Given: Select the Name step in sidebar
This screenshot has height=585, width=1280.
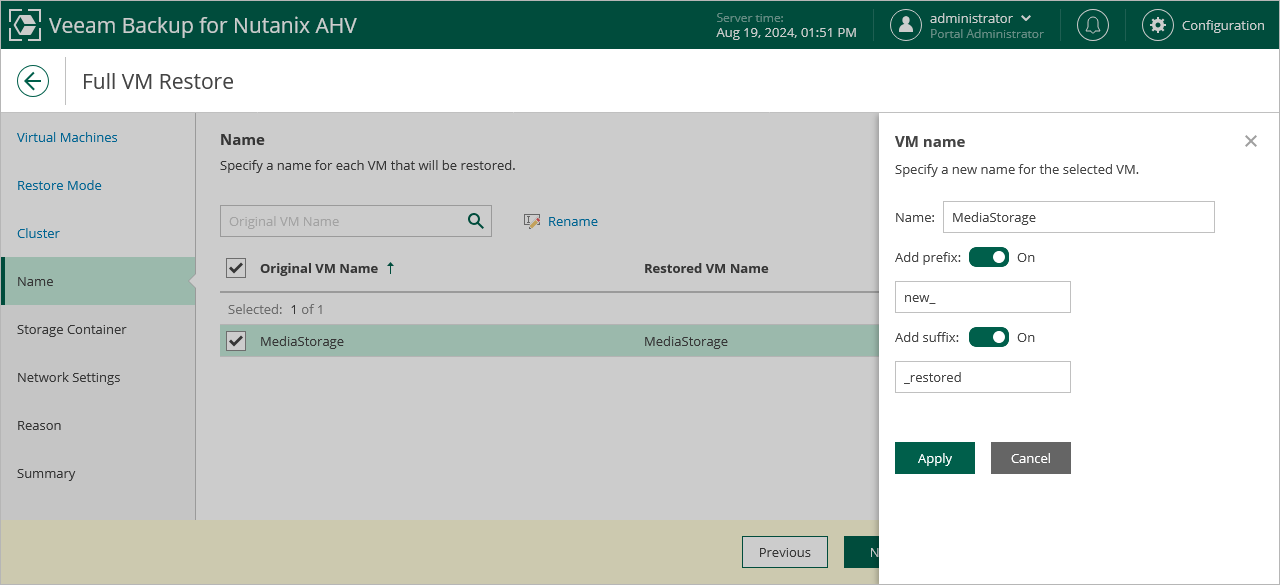Looking at the screenshot, I should tap(98, 281).
